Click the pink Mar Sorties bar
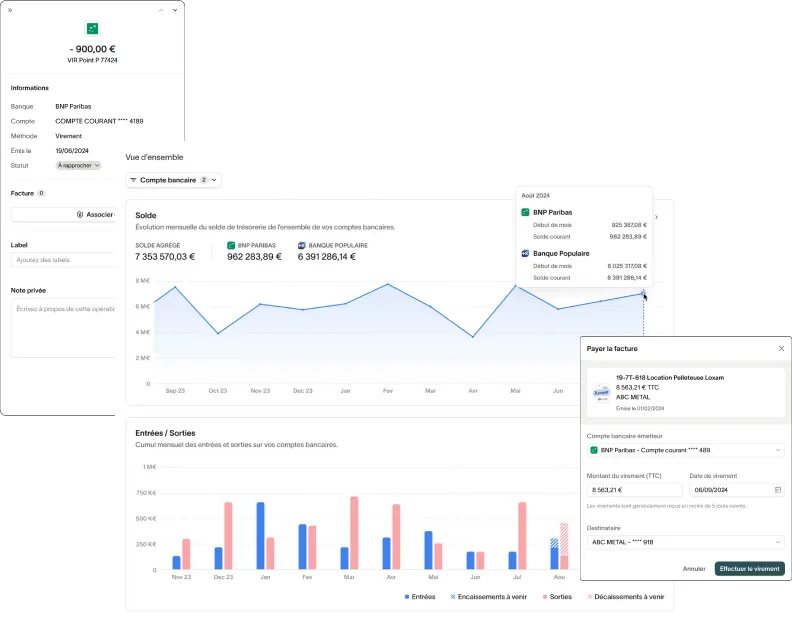This screenshot has height=622, width=792. [x=354, y=533]
